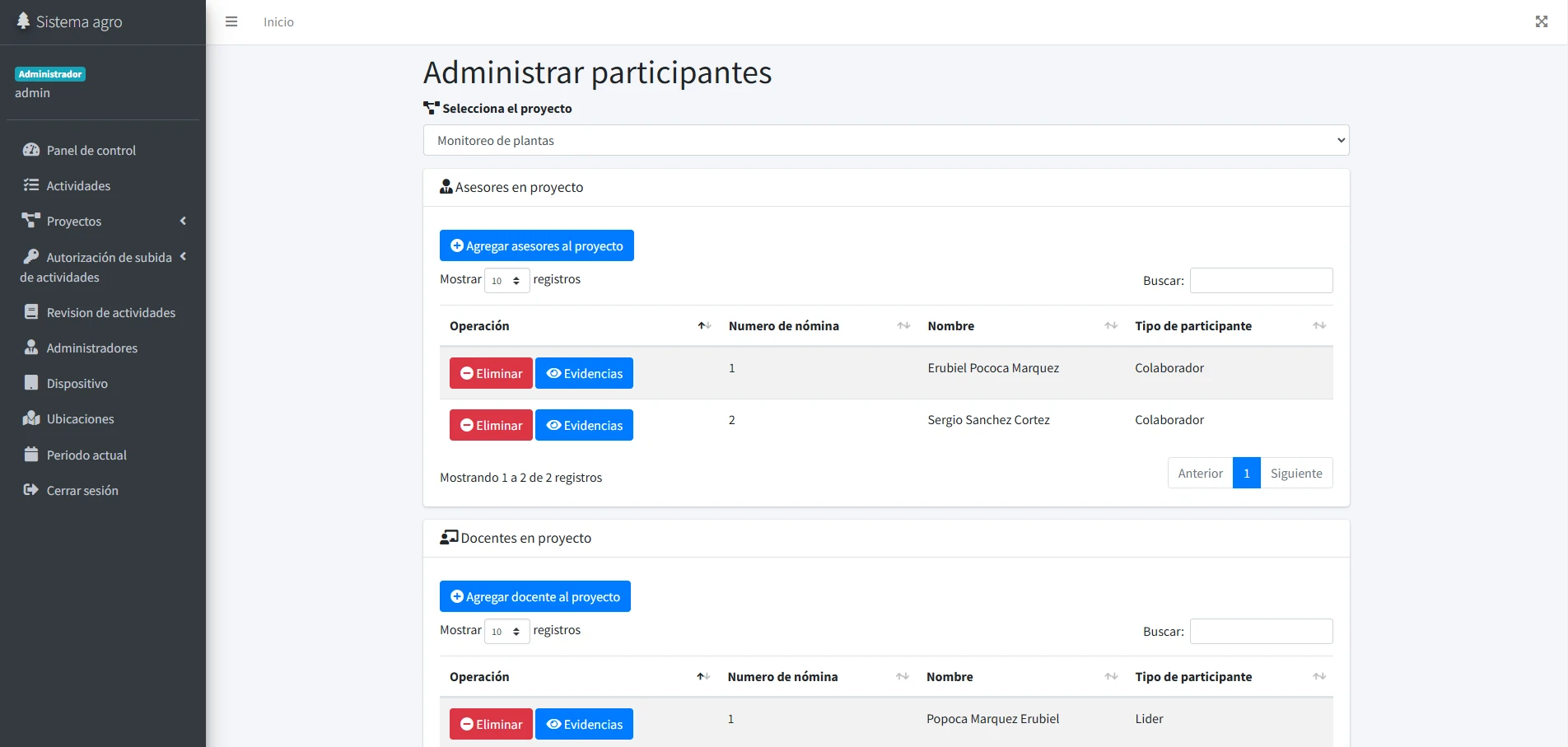Screen dimensions: 1568x747
Task: Open Revision de actividades menu item
Action: tap(103, 312)
